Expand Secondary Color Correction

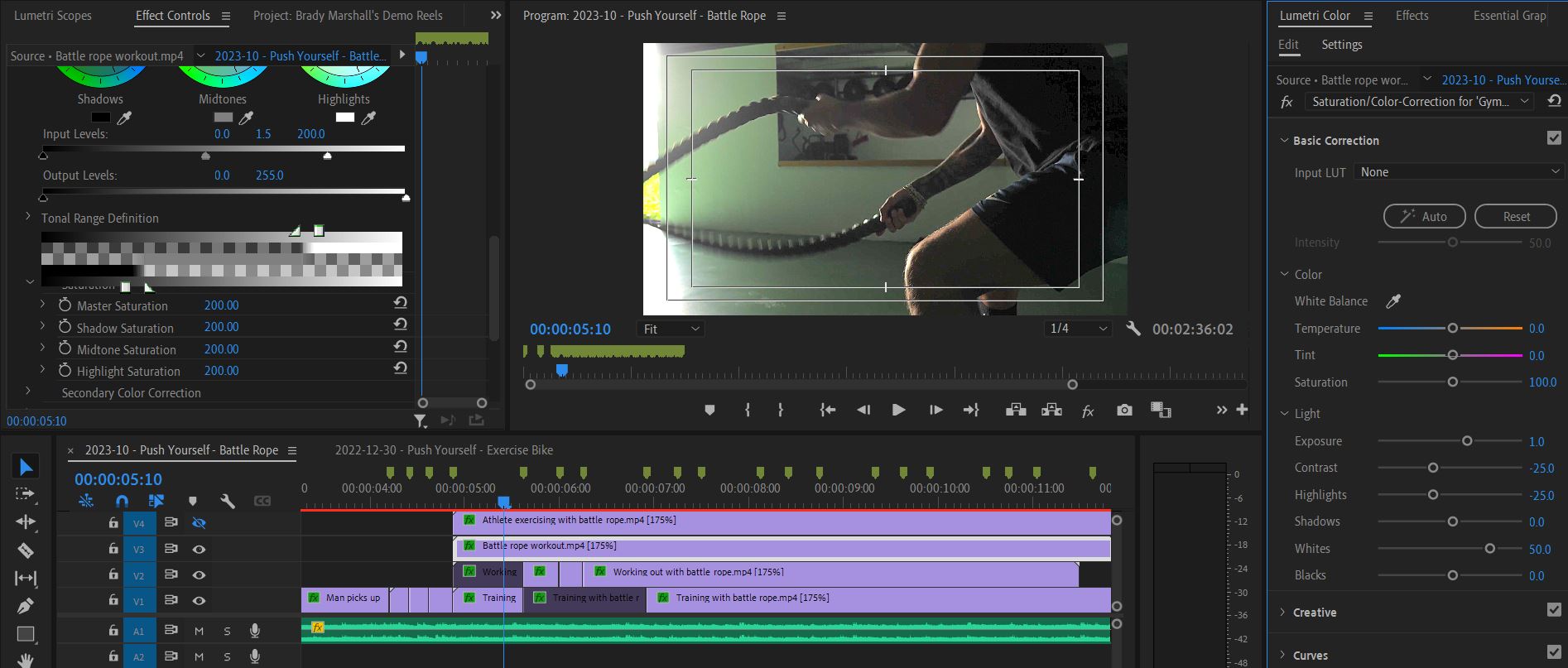pyautogui.click(x=28, y=391)
